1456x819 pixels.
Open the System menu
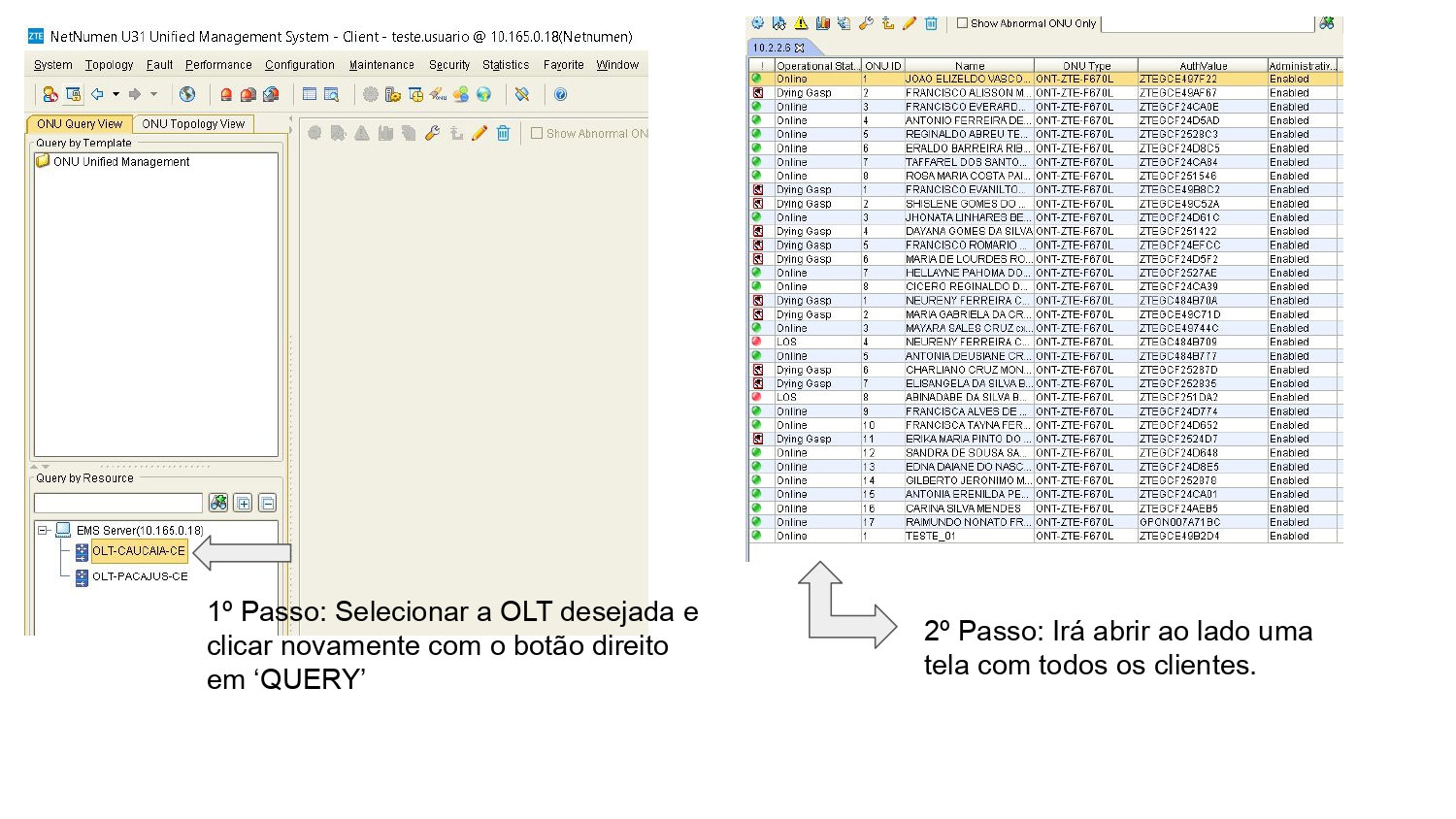tap(53, 65)
